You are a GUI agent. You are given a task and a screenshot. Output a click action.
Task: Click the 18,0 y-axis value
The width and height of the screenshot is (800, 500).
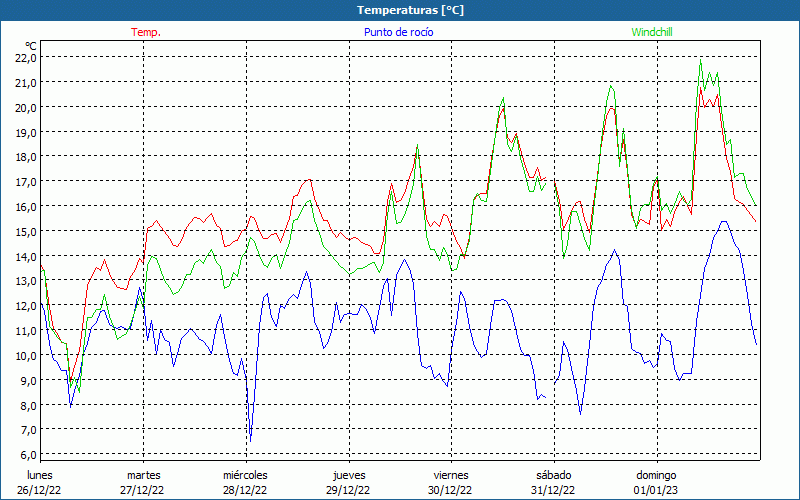(27, 157)
